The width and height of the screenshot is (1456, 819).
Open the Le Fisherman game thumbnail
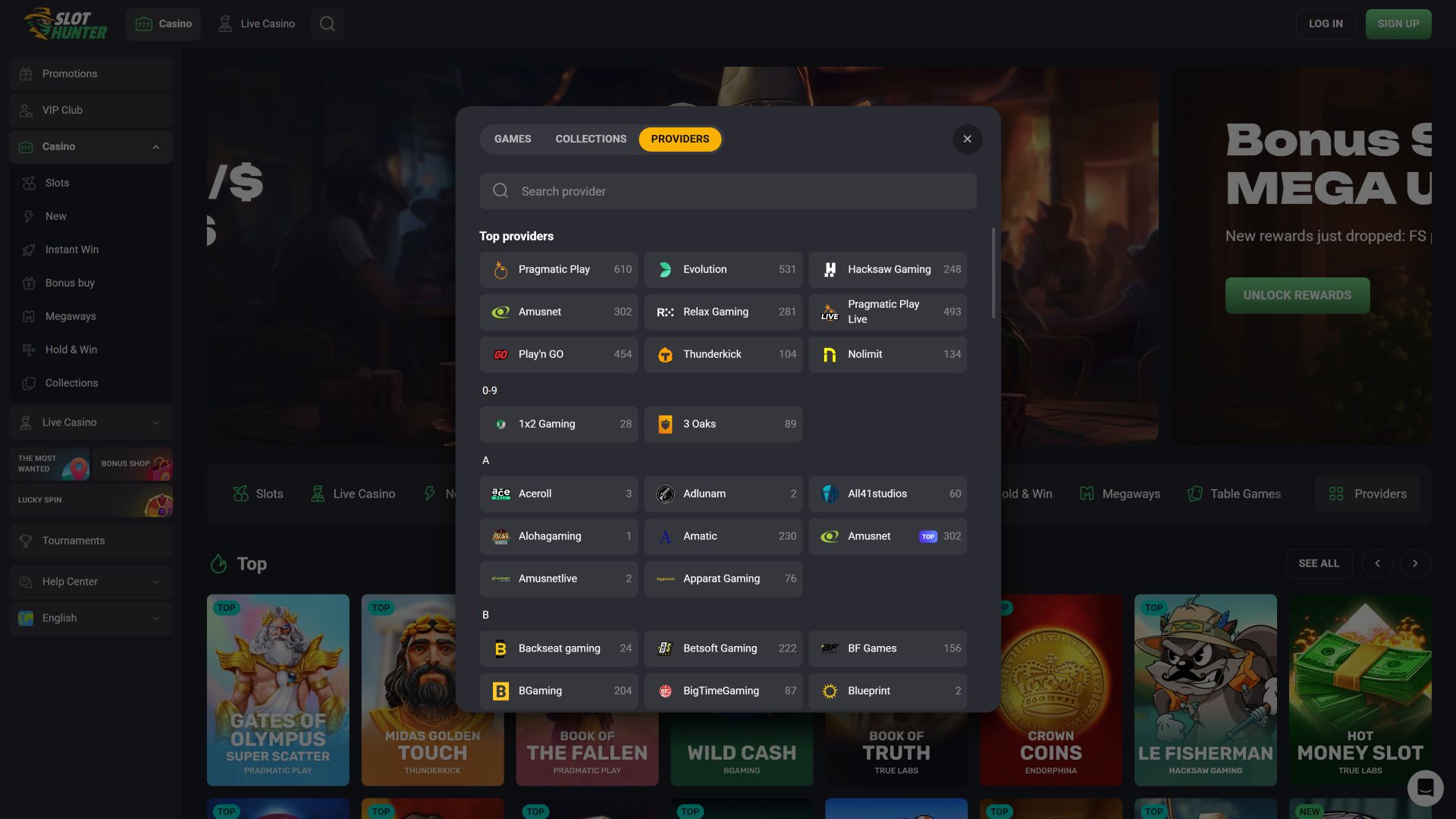[1205, 689]
